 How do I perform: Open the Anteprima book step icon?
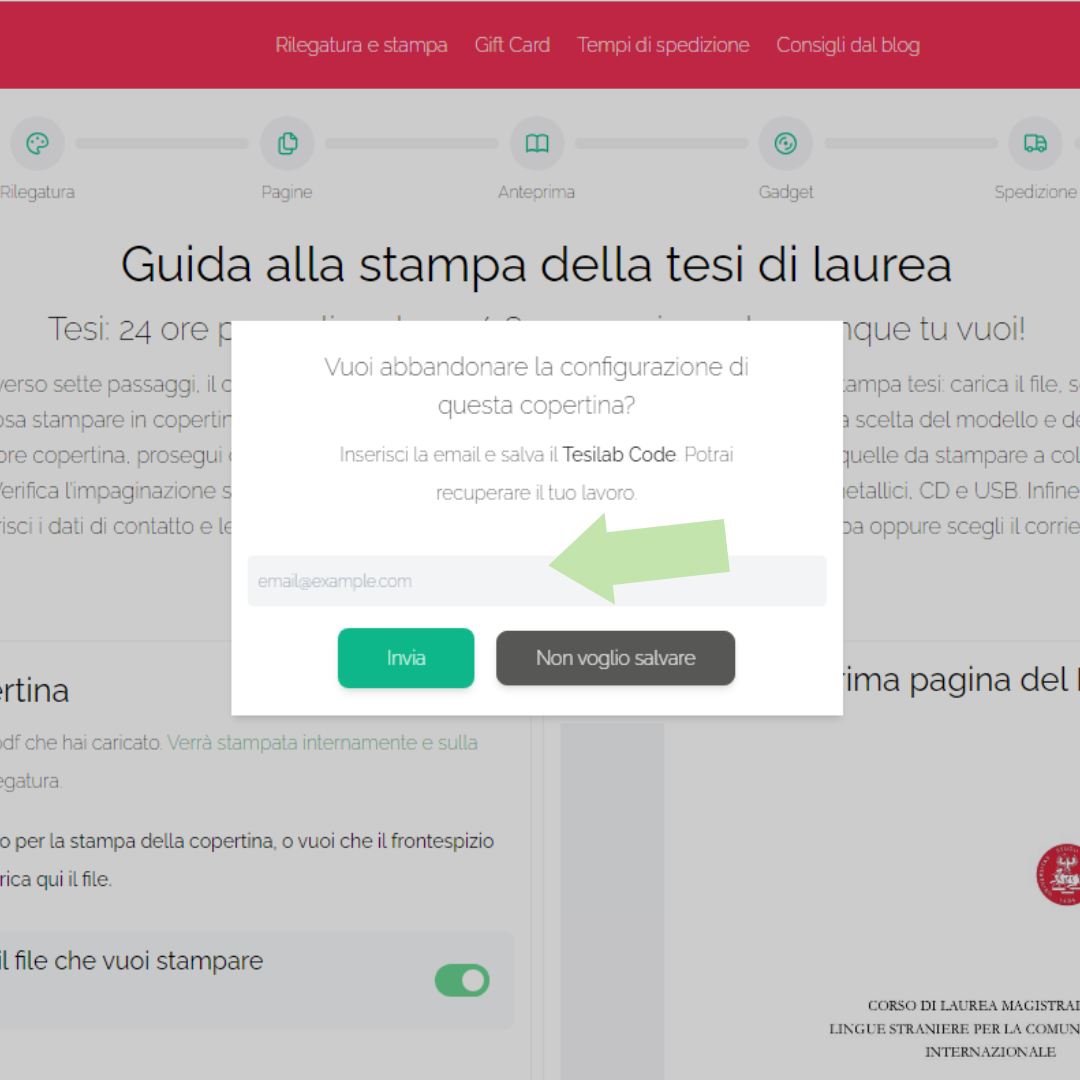537,143
